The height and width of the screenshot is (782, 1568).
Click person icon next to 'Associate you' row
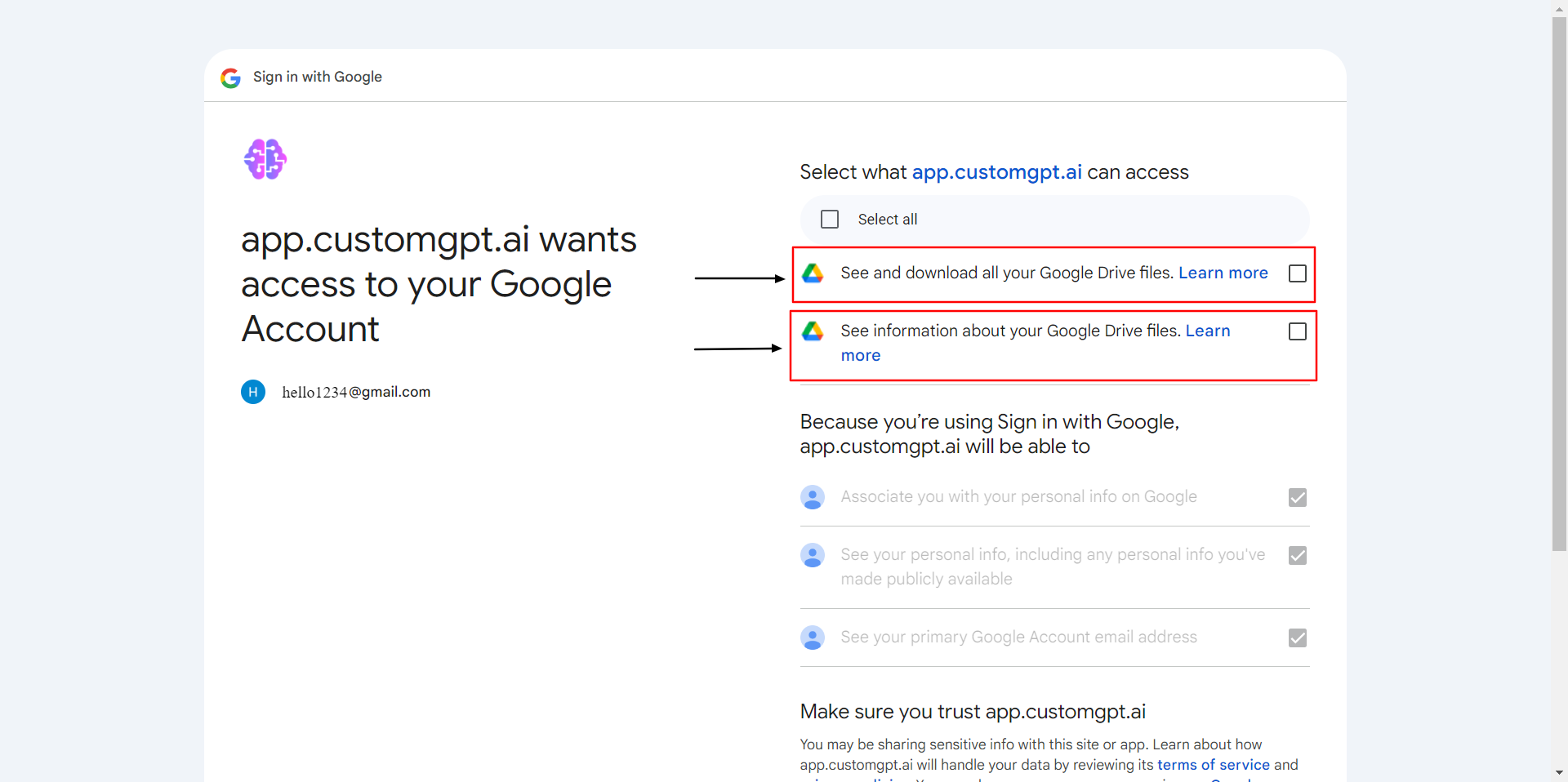click(813, 497)
